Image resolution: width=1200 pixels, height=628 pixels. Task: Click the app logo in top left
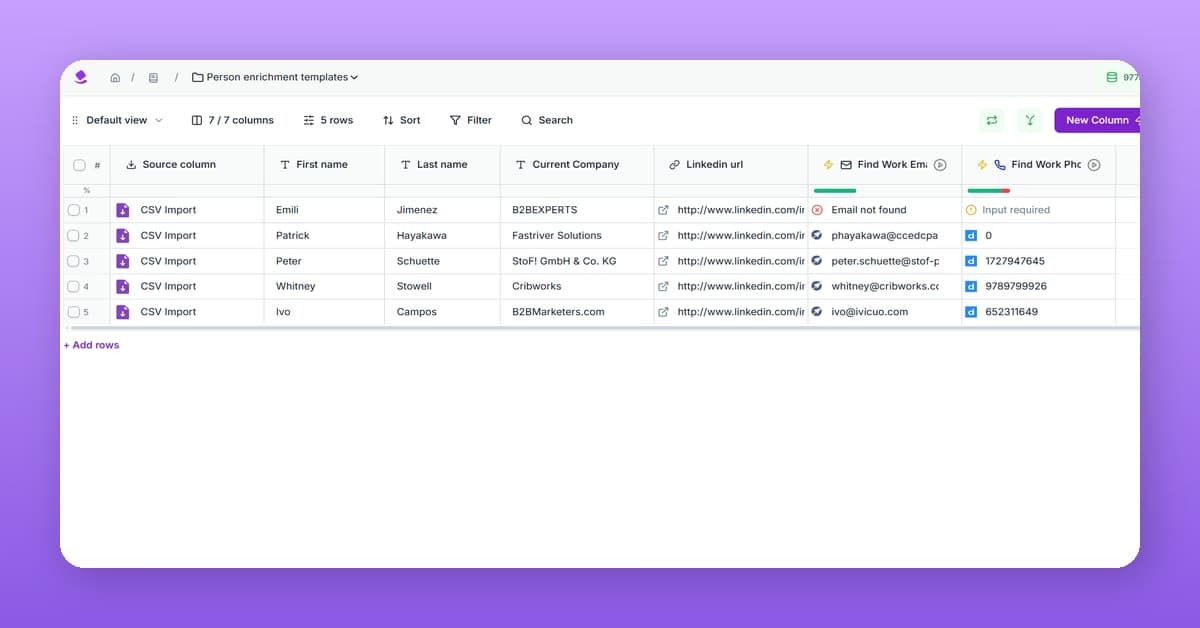(81, 77)
